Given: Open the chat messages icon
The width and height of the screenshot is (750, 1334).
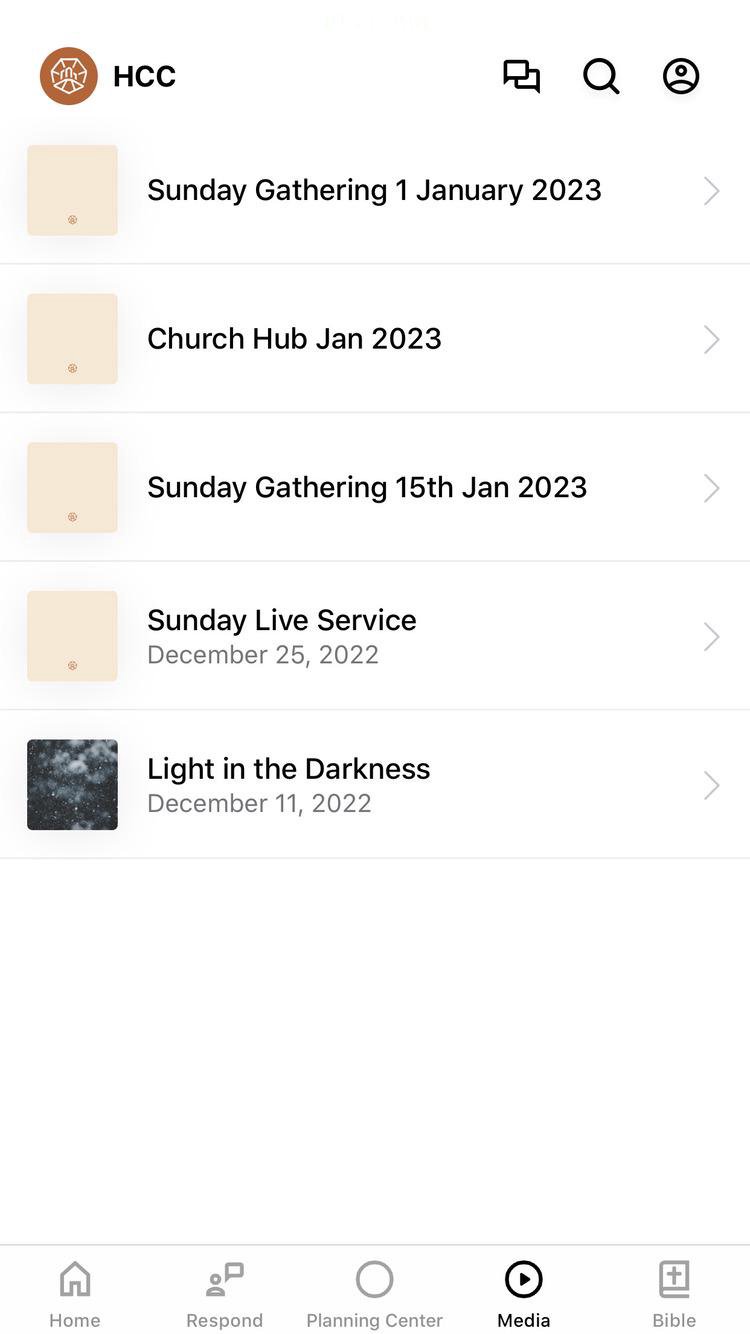Looking at the screenshot, I should tap(521, 76).
